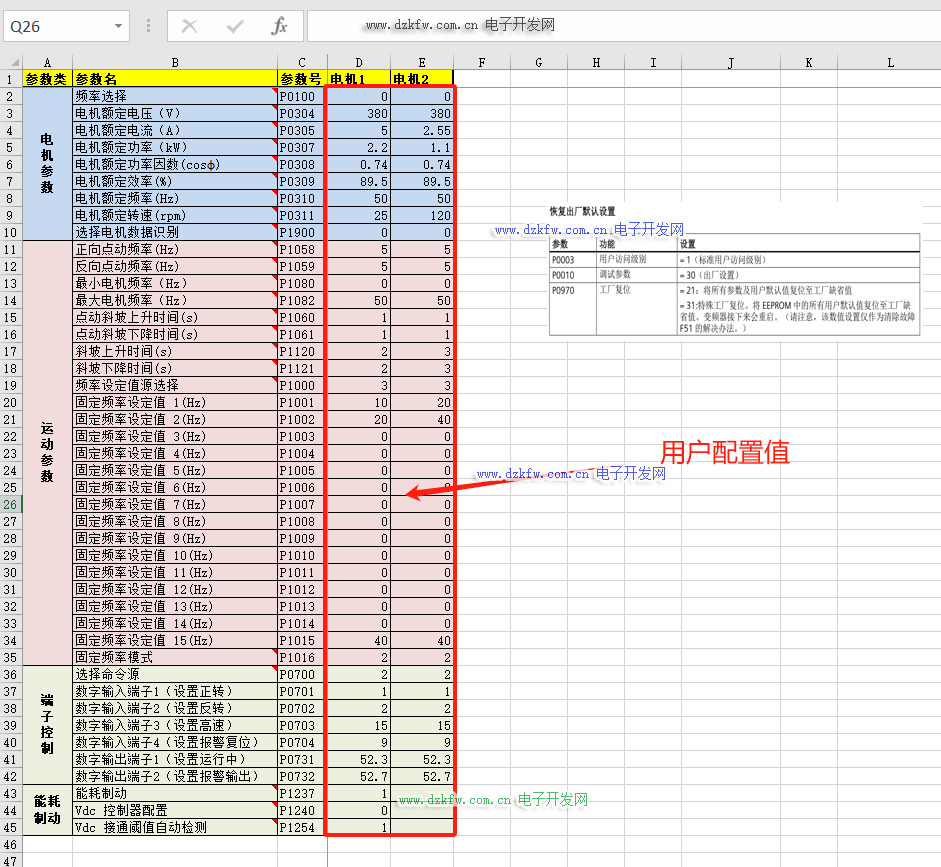The image size is (941, 867).
Task: Select column B header
Action: coord(175,63)
